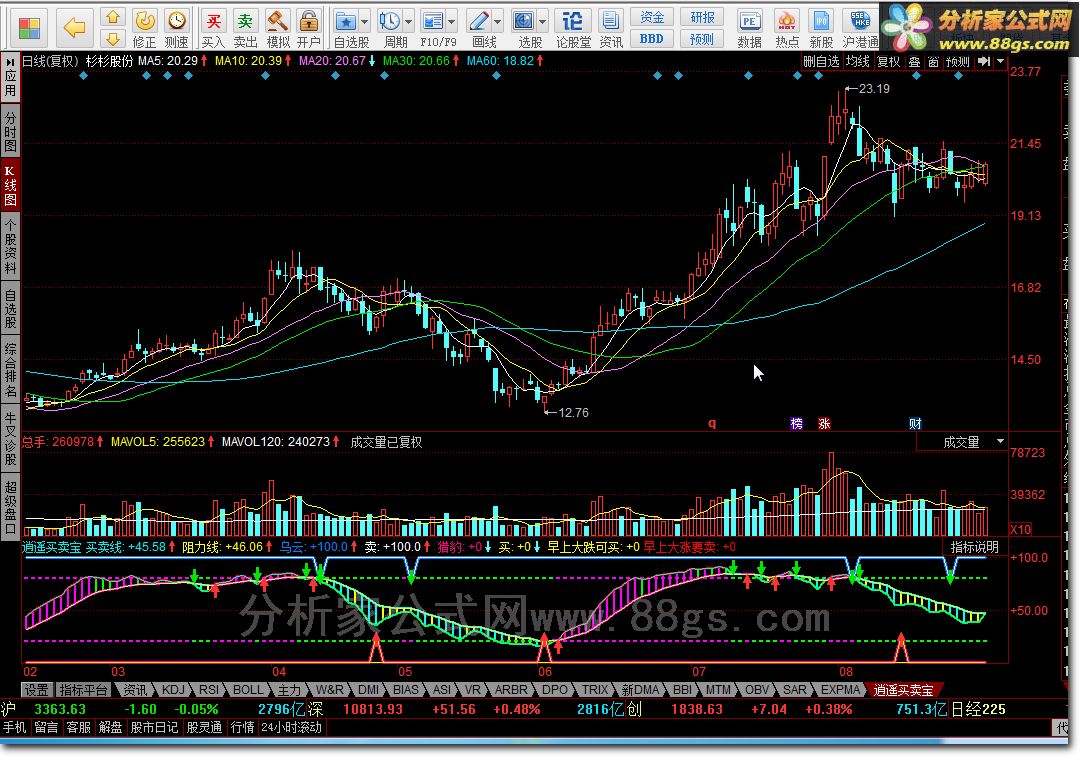1081x757 pixels.
Task: Open the 模拟 gavel simulation icon
Action: 278,21
